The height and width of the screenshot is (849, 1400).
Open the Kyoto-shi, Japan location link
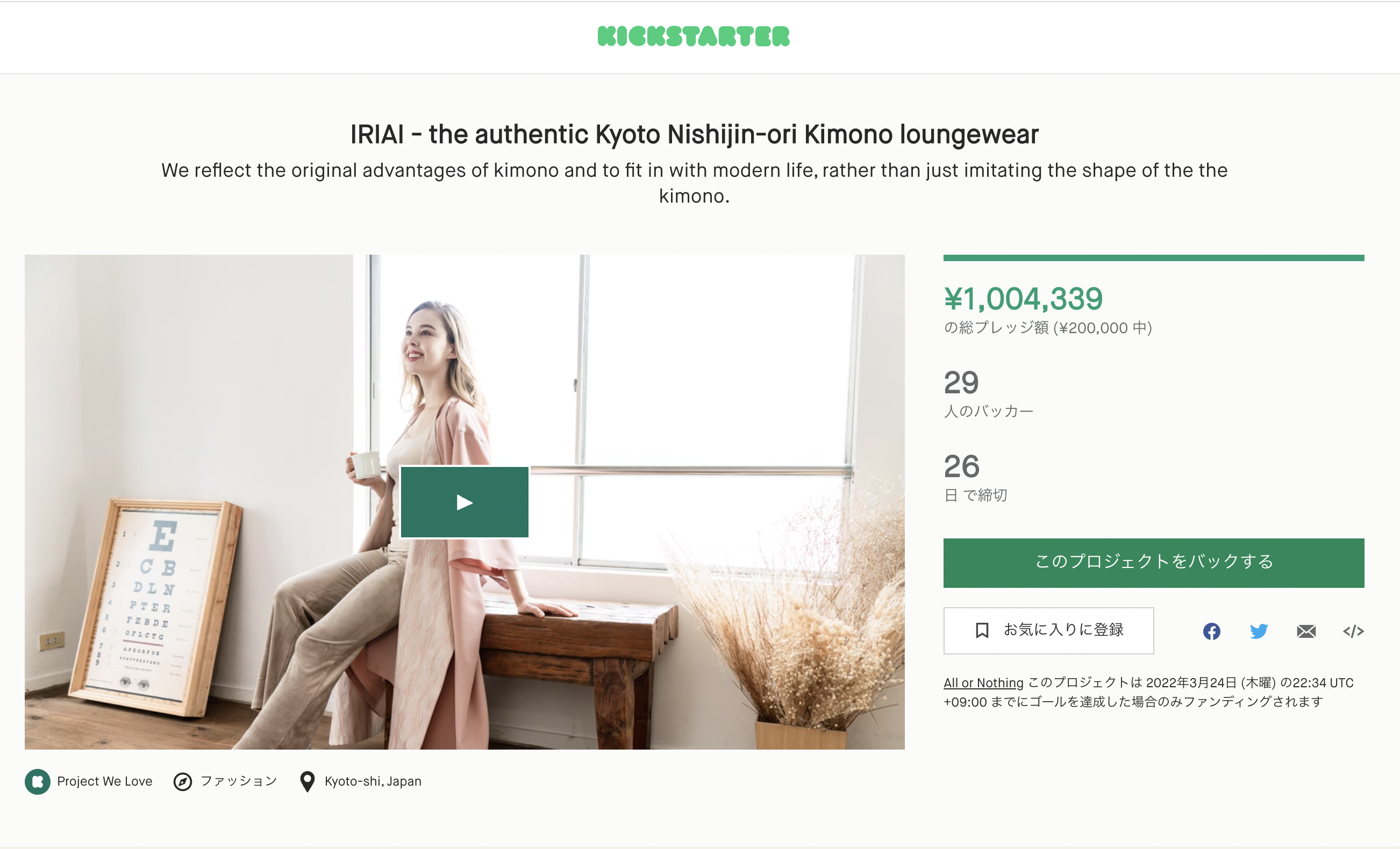tap(373, 781)
